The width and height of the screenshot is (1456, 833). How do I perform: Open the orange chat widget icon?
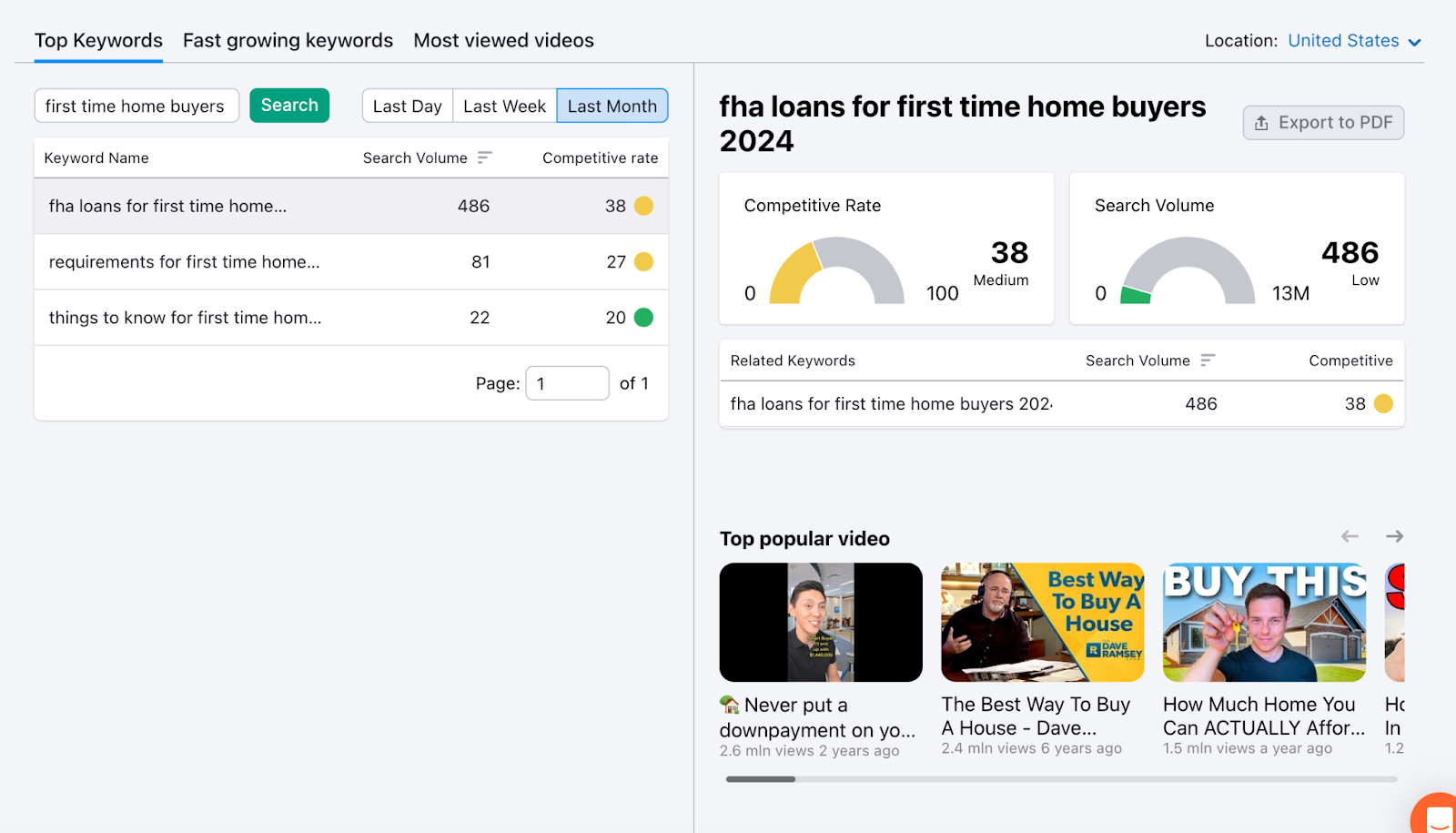pyautogui.click(x=1436, y=813)
